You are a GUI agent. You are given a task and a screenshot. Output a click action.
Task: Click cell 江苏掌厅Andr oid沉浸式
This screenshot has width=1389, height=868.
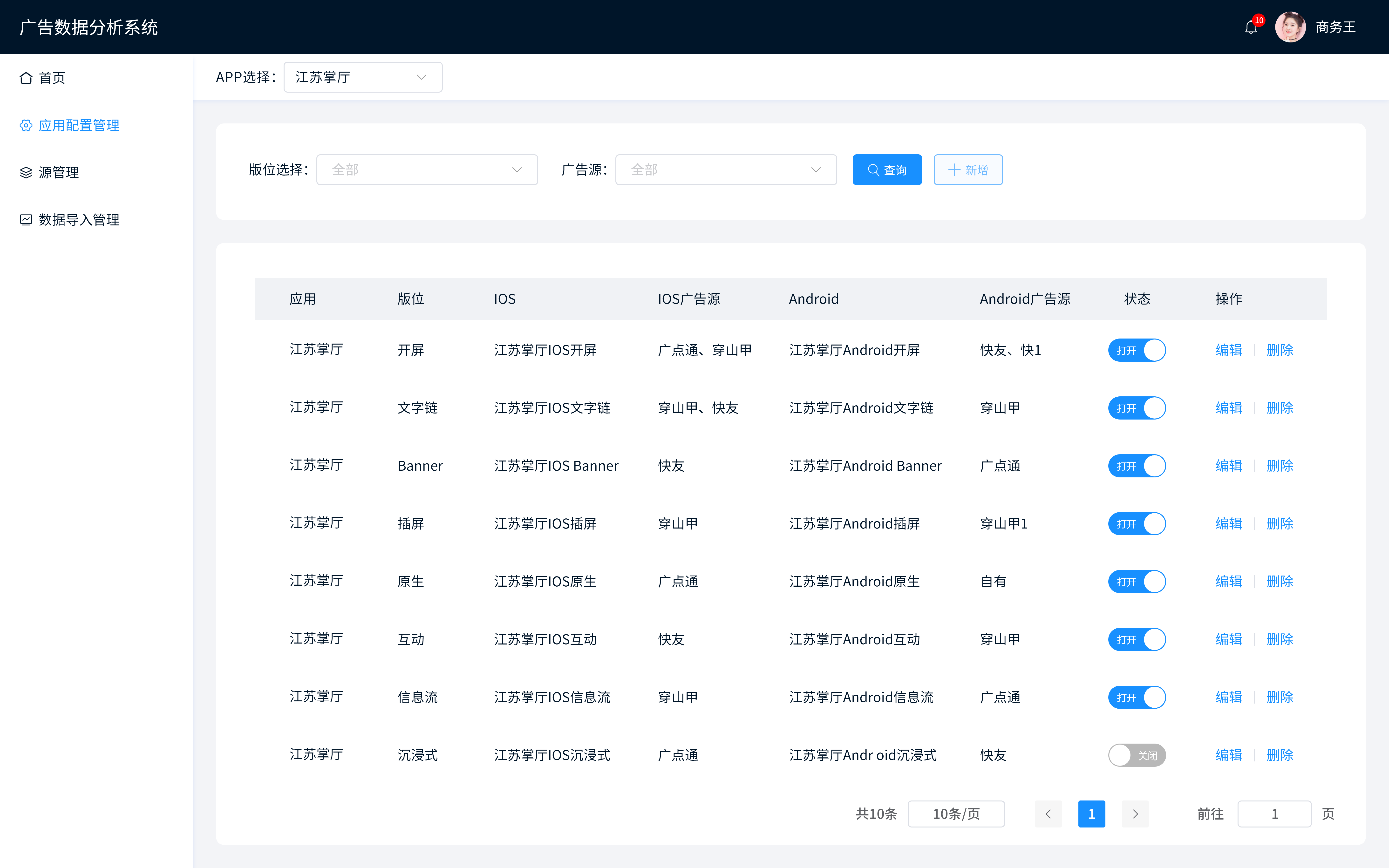coord(863,755)
